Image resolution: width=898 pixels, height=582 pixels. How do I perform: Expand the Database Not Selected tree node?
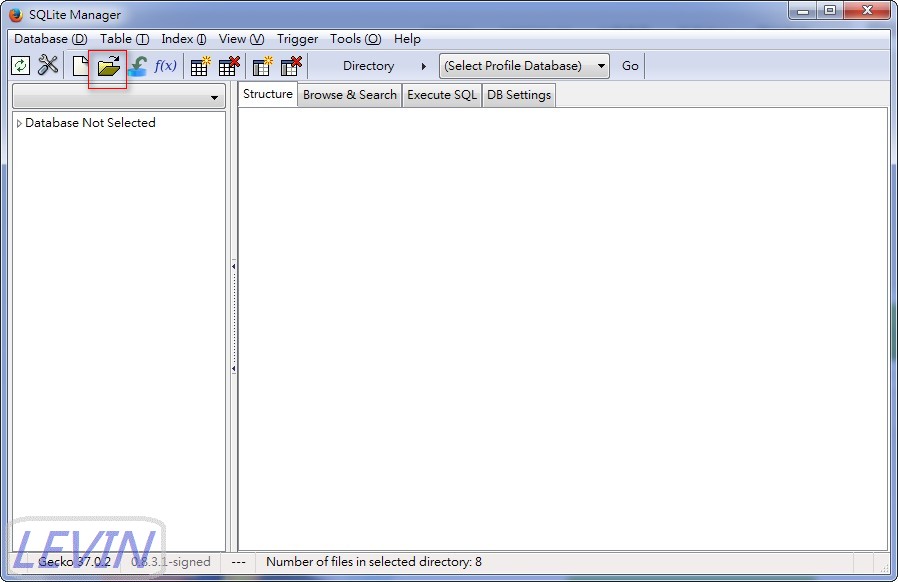(18, 122)
